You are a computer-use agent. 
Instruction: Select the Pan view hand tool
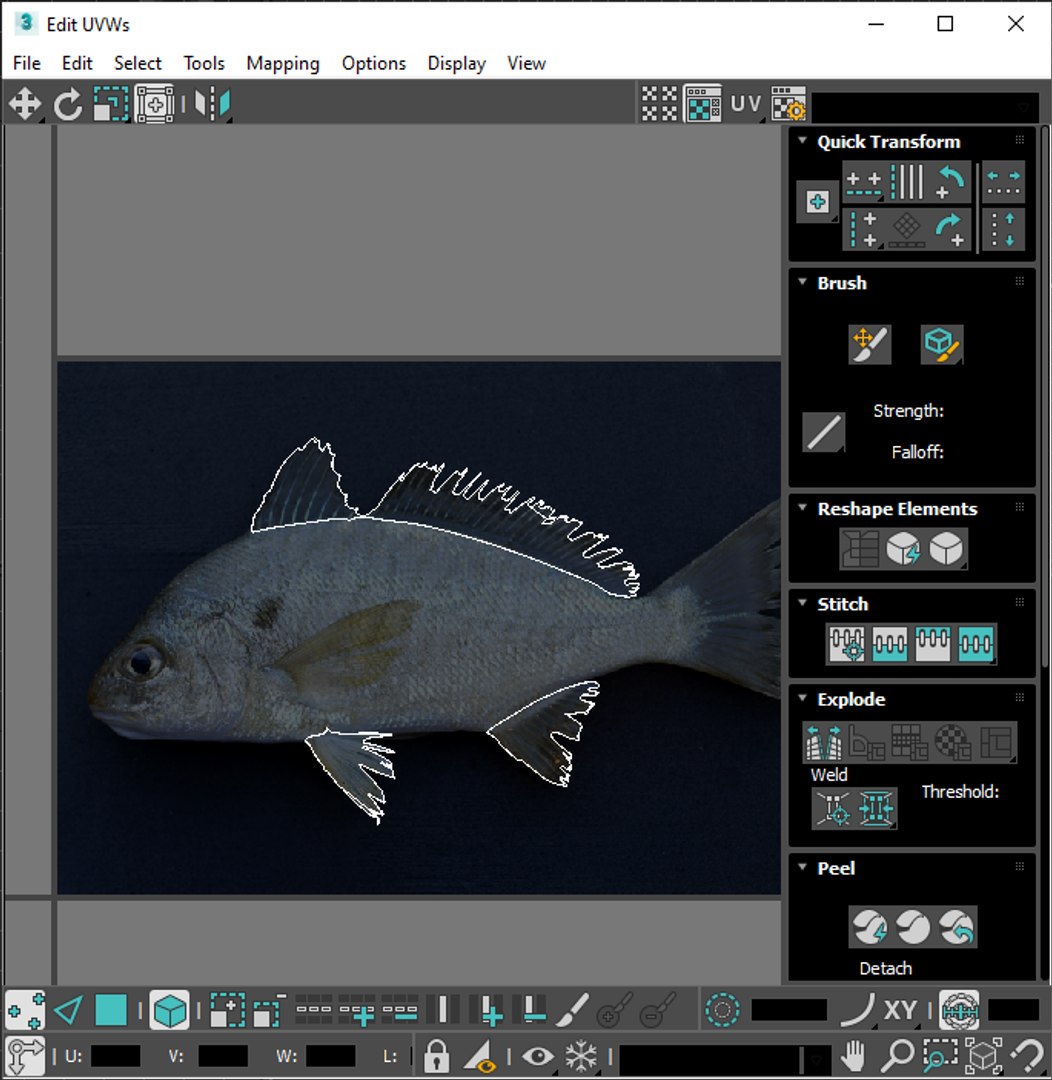[x=854, y=1055]
